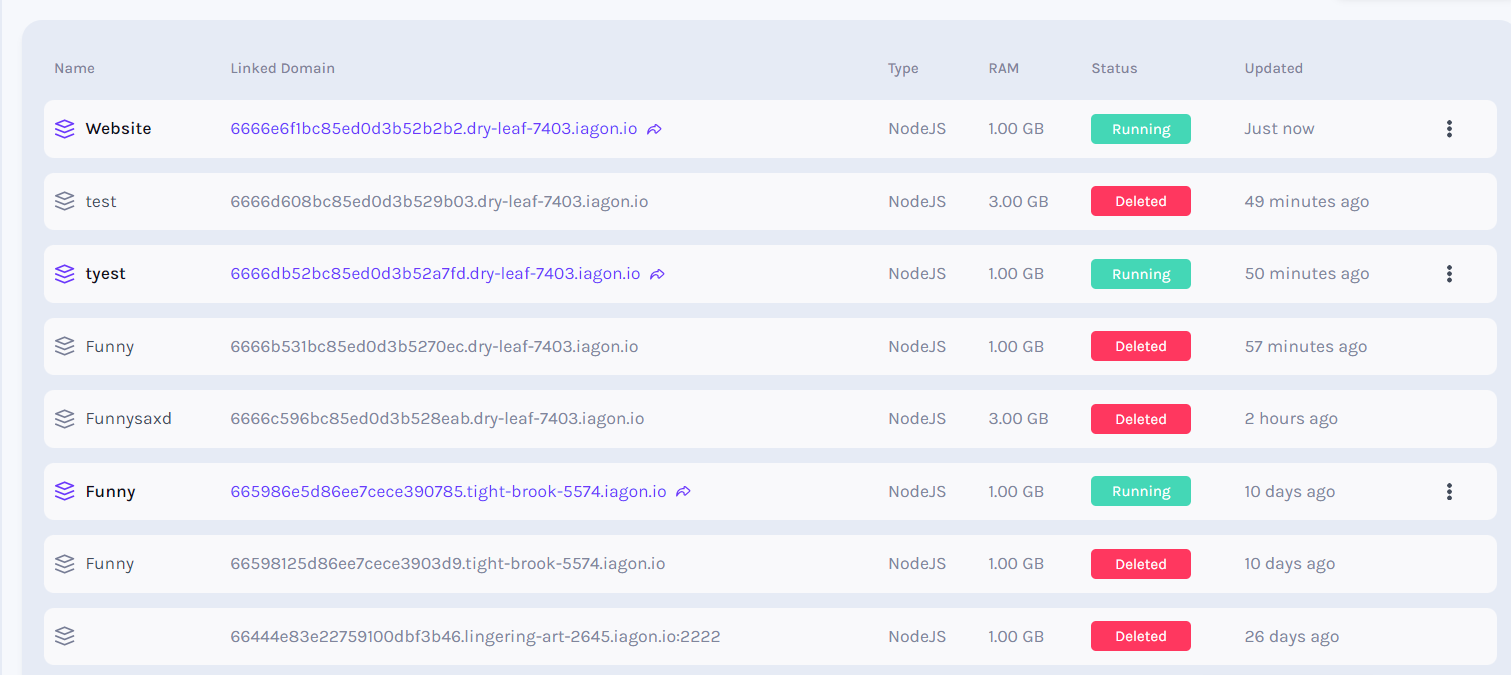Click share arrow icon after tight-brook-5574 running domain
1511x675 pixels.
click(684, 492)
